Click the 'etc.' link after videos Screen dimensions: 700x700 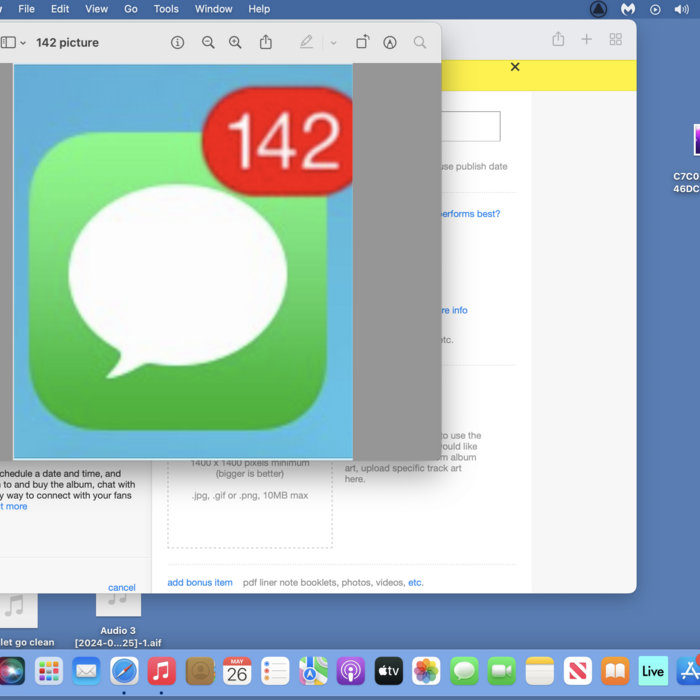pos(416,583)
